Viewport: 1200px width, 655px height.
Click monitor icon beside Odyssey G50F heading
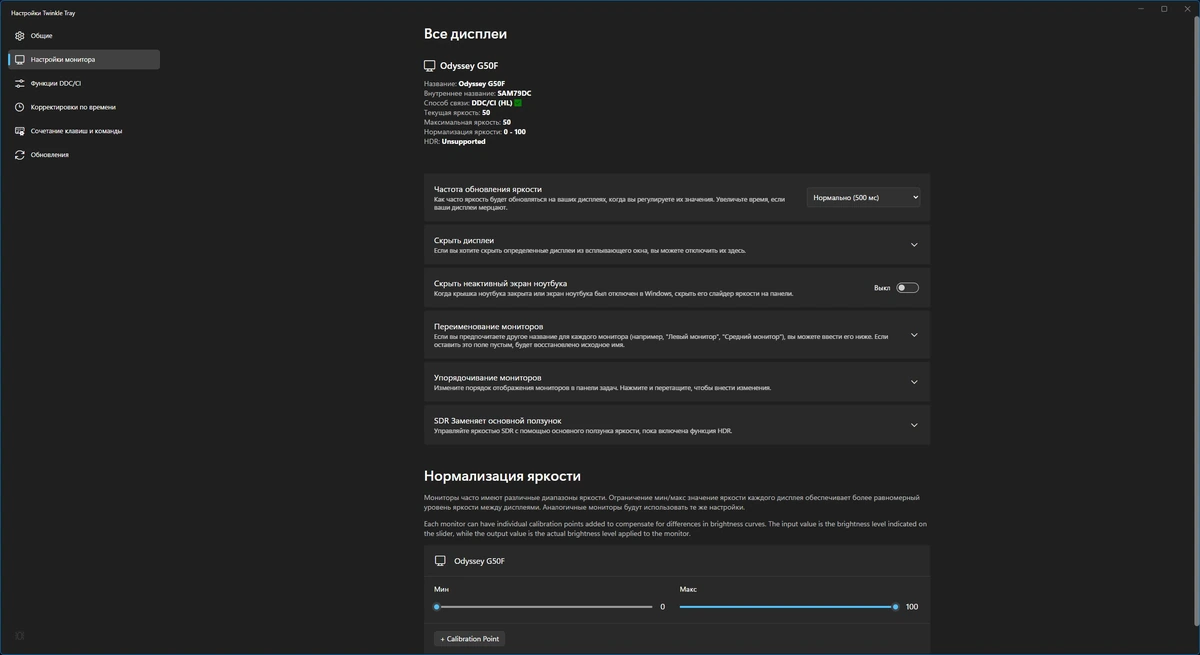click(430, 66)
